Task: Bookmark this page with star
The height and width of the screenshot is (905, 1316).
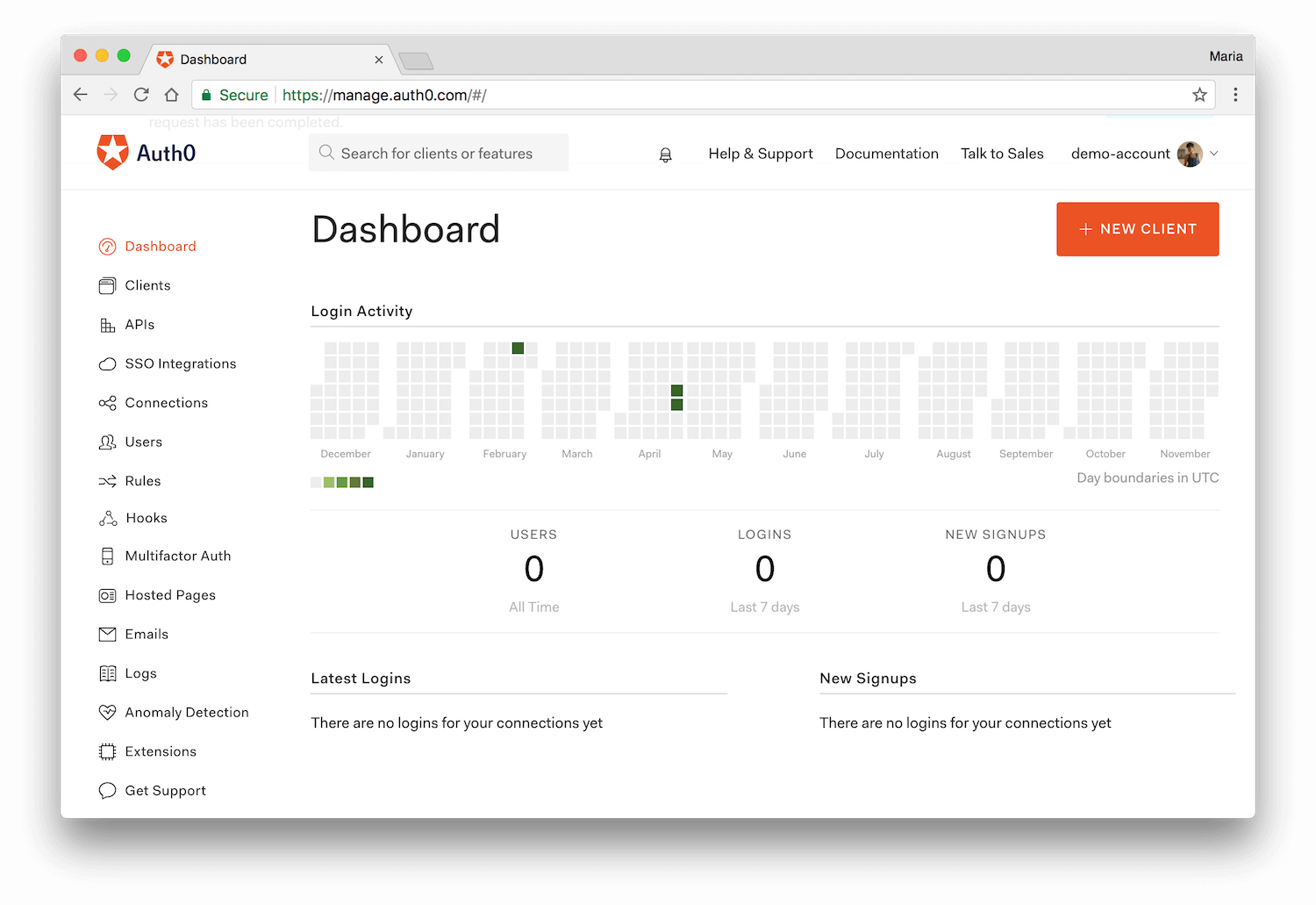Action: pos(1199,95)
